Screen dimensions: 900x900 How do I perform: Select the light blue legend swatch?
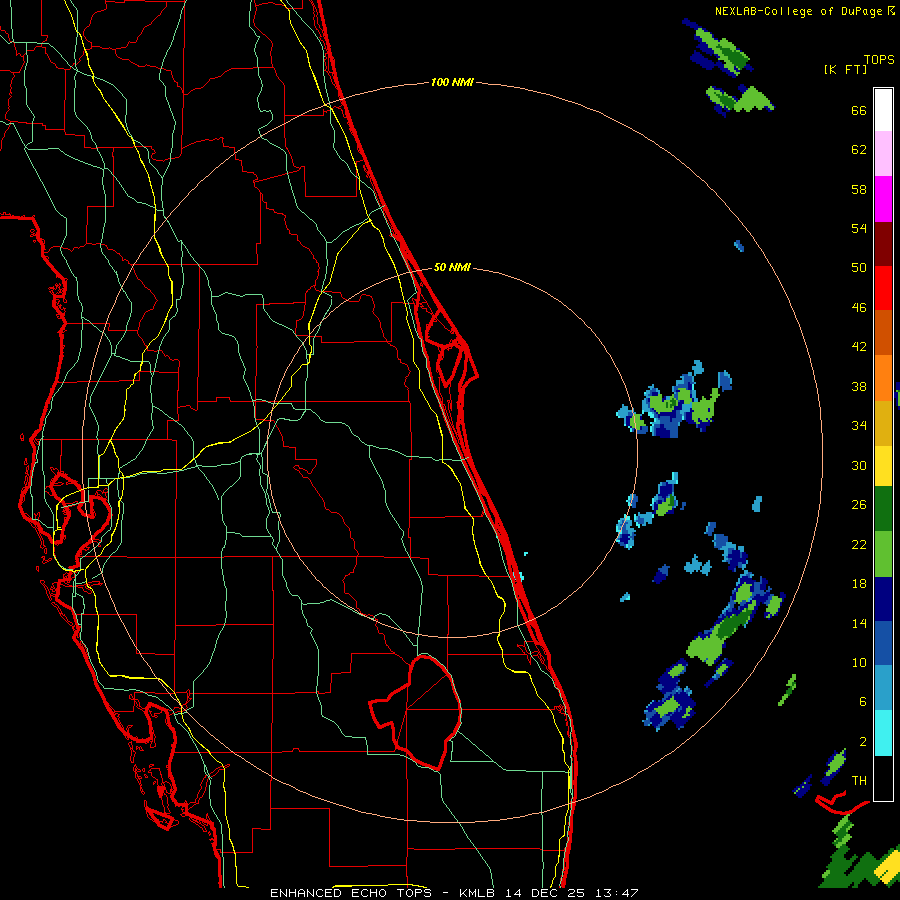coord(883,688)
